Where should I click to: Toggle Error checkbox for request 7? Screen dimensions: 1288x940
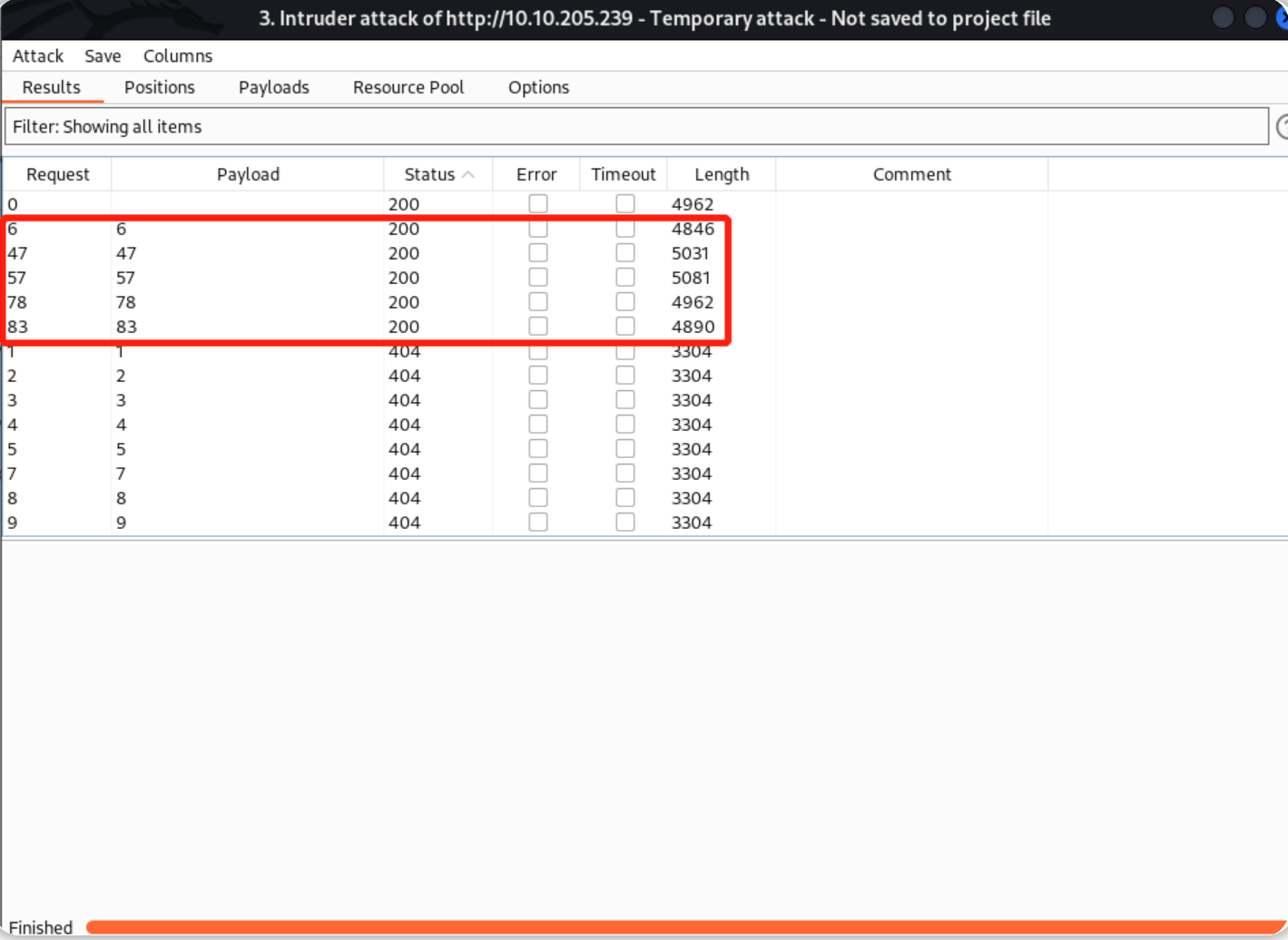coord(538,473)
